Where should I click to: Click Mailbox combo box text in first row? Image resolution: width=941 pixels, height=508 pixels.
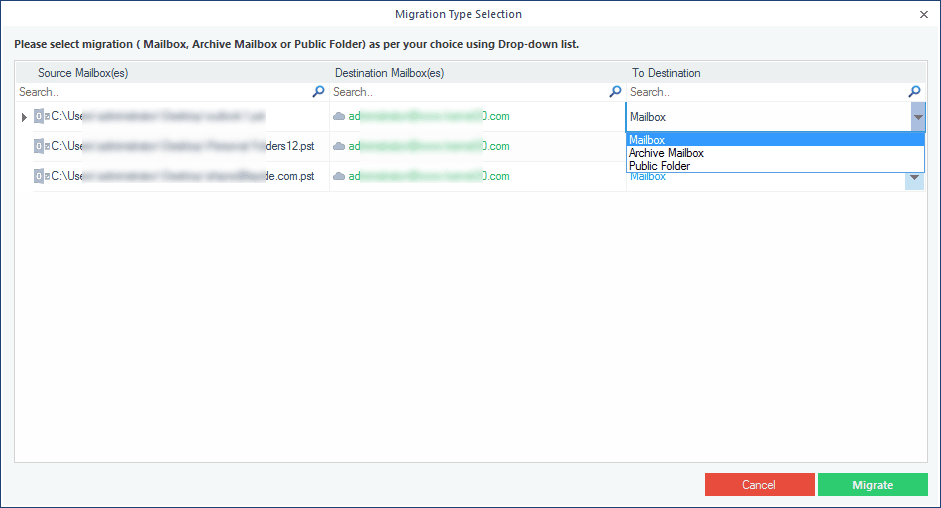click(648, 117)
